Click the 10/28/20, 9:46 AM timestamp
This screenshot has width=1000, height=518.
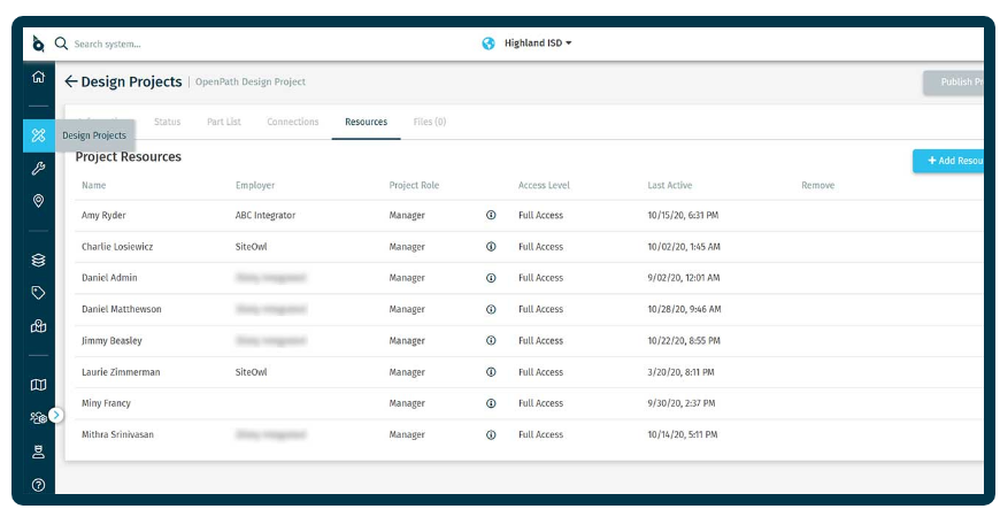pyautogui.click(x=684, y=309)
